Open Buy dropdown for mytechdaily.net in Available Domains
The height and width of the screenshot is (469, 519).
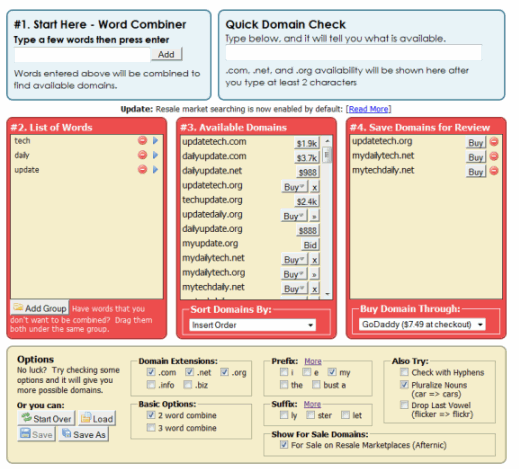[294, 288]
